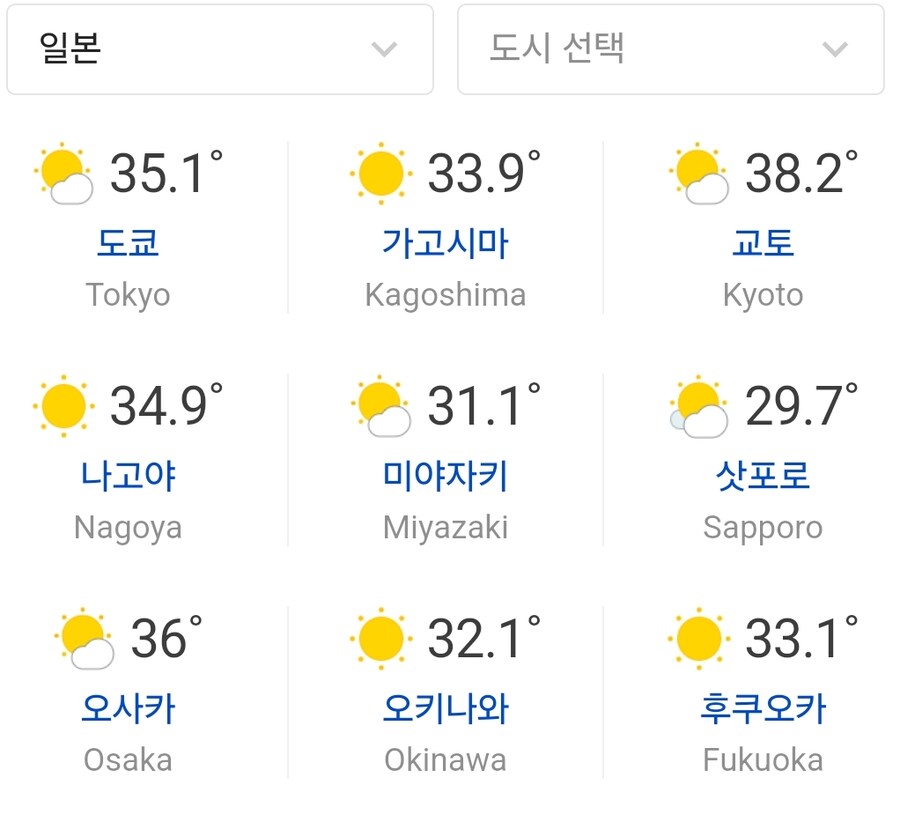Screen dimensions: 900x822
Task: Click the sun icon beside Nagoya
Action: click(62, 404)
